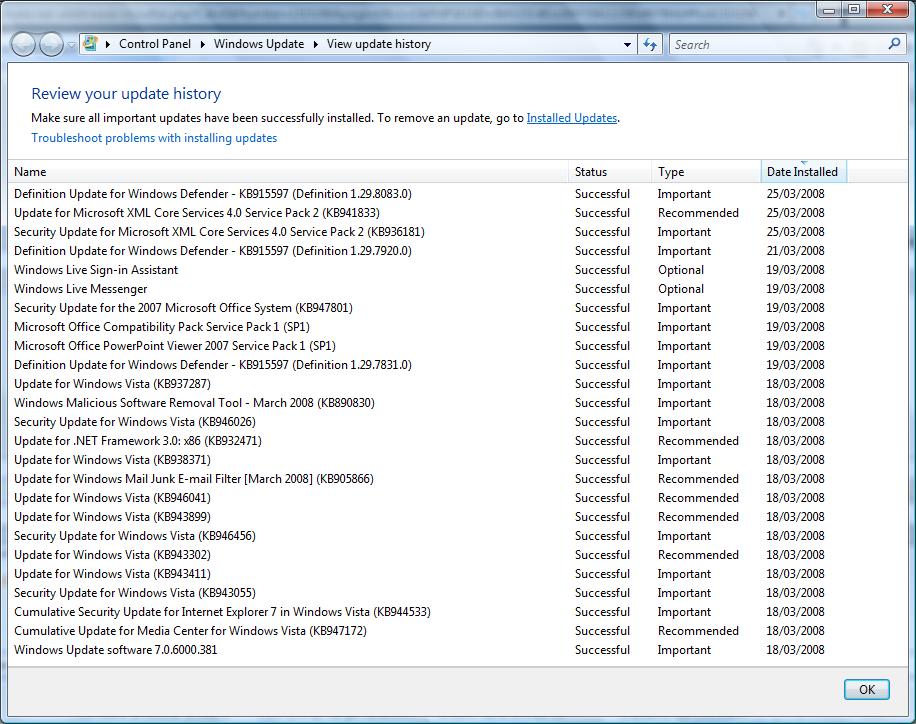Sort the list by Name column
916x724 pixels.
pyautogui.click(x=289, y=172)
